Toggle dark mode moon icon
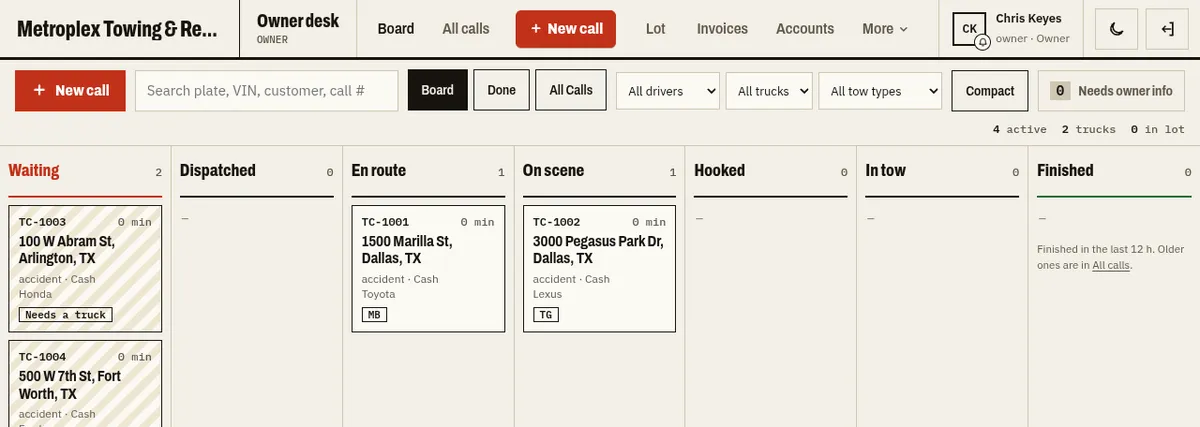Image resolution: width=1200 pixels, height=427 pixels. [1117, 29]
